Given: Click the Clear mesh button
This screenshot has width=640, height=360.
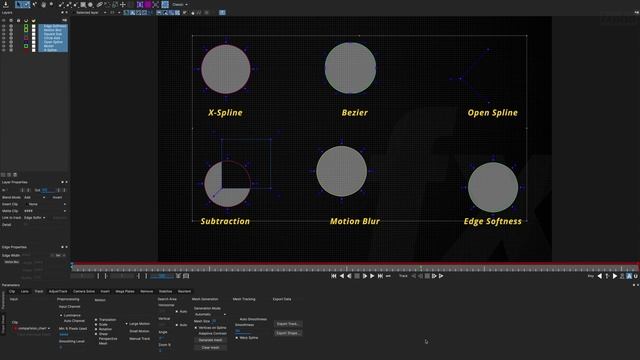Looking at the screenshot, I should 211,348.
